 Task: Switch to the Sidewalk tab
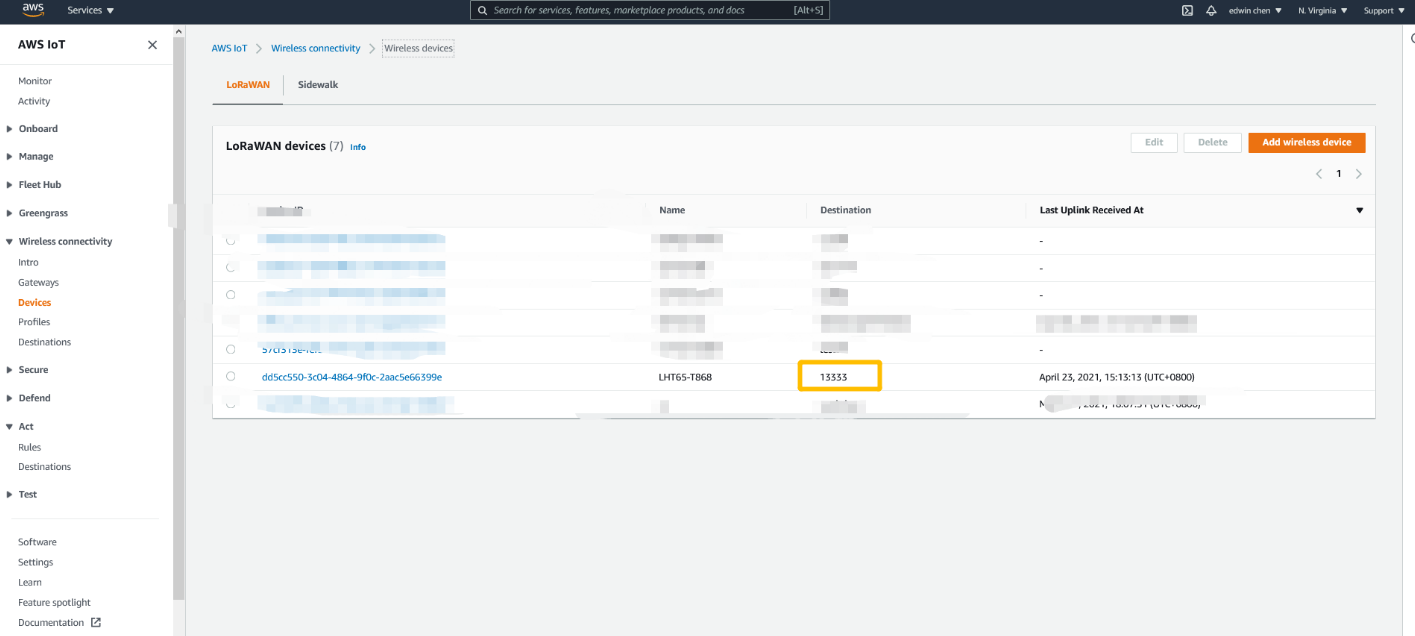(x=318, y=85)
